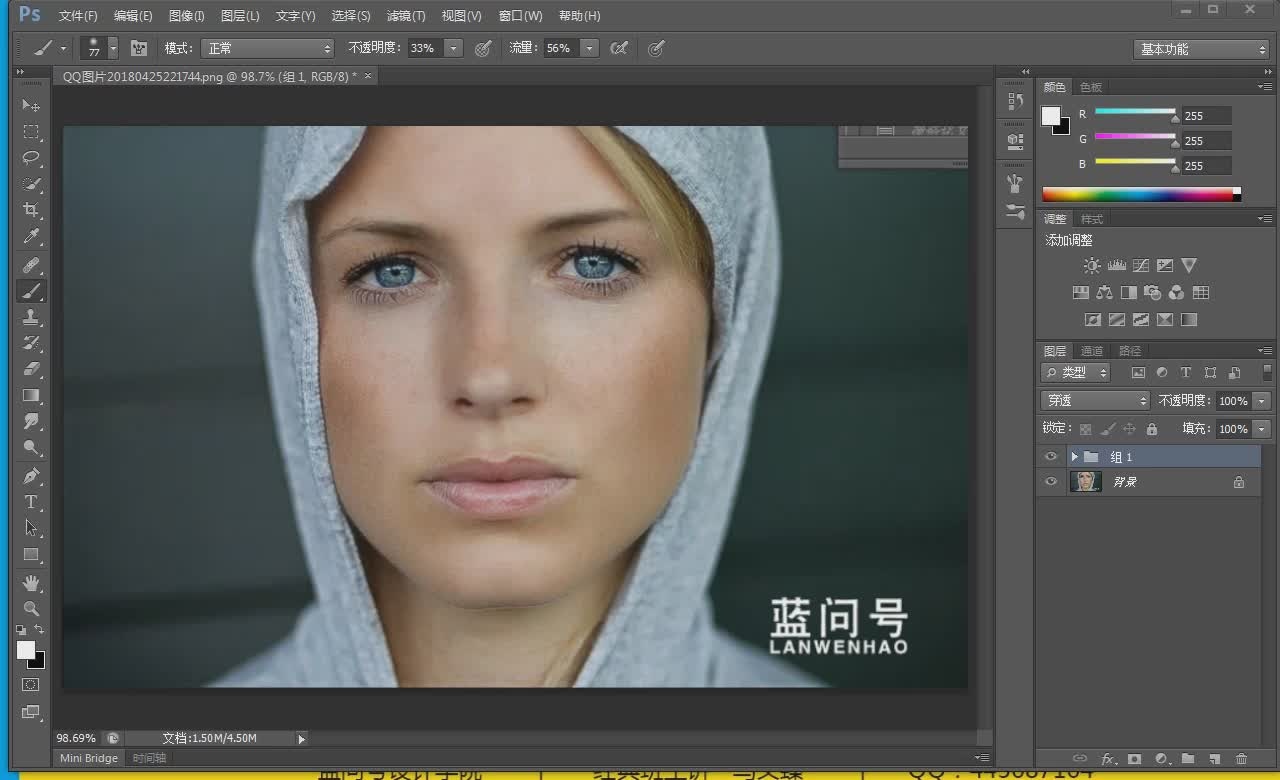The height and width of the screenshot is (780, 1280).
Task: Open the 基本功能 workspace dropdown
Action: point(1202,49)
